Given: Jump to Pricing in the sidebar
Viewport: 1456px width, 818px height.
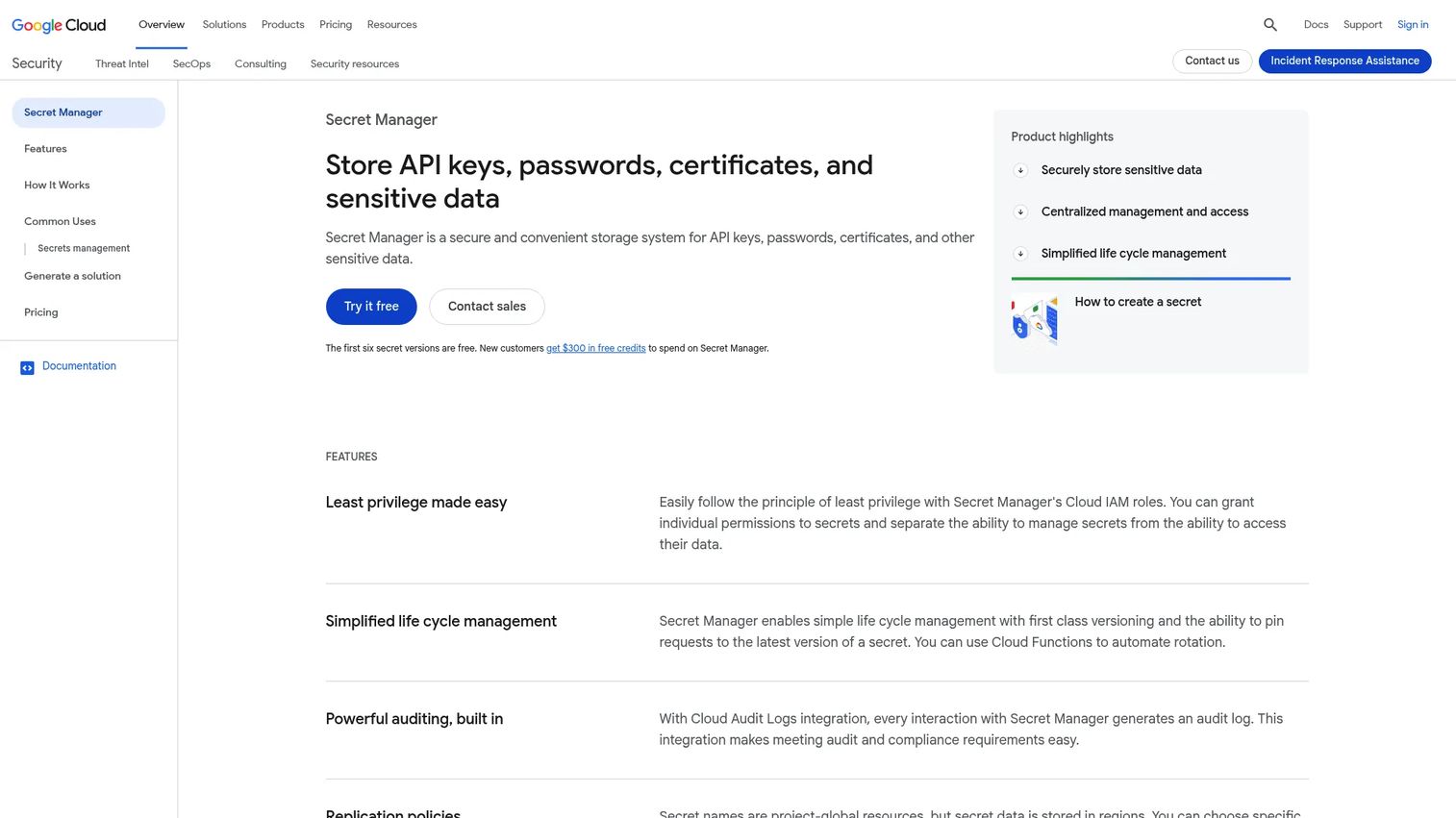Looking at the screenshot, I should coord(40,312).
